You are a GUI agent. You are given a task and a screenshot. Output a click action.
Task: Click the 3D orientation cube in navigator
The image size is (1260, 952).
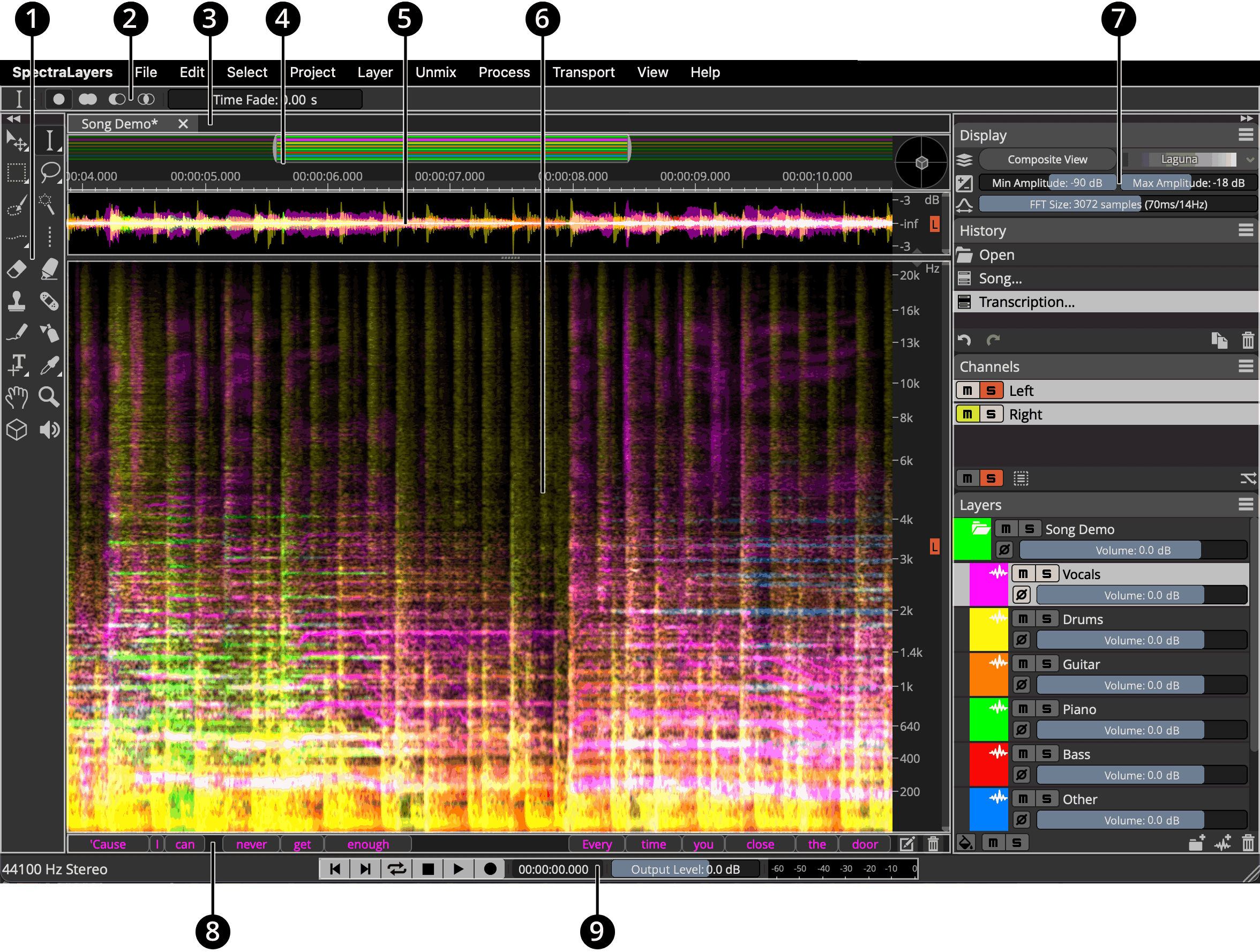point(921,162)
